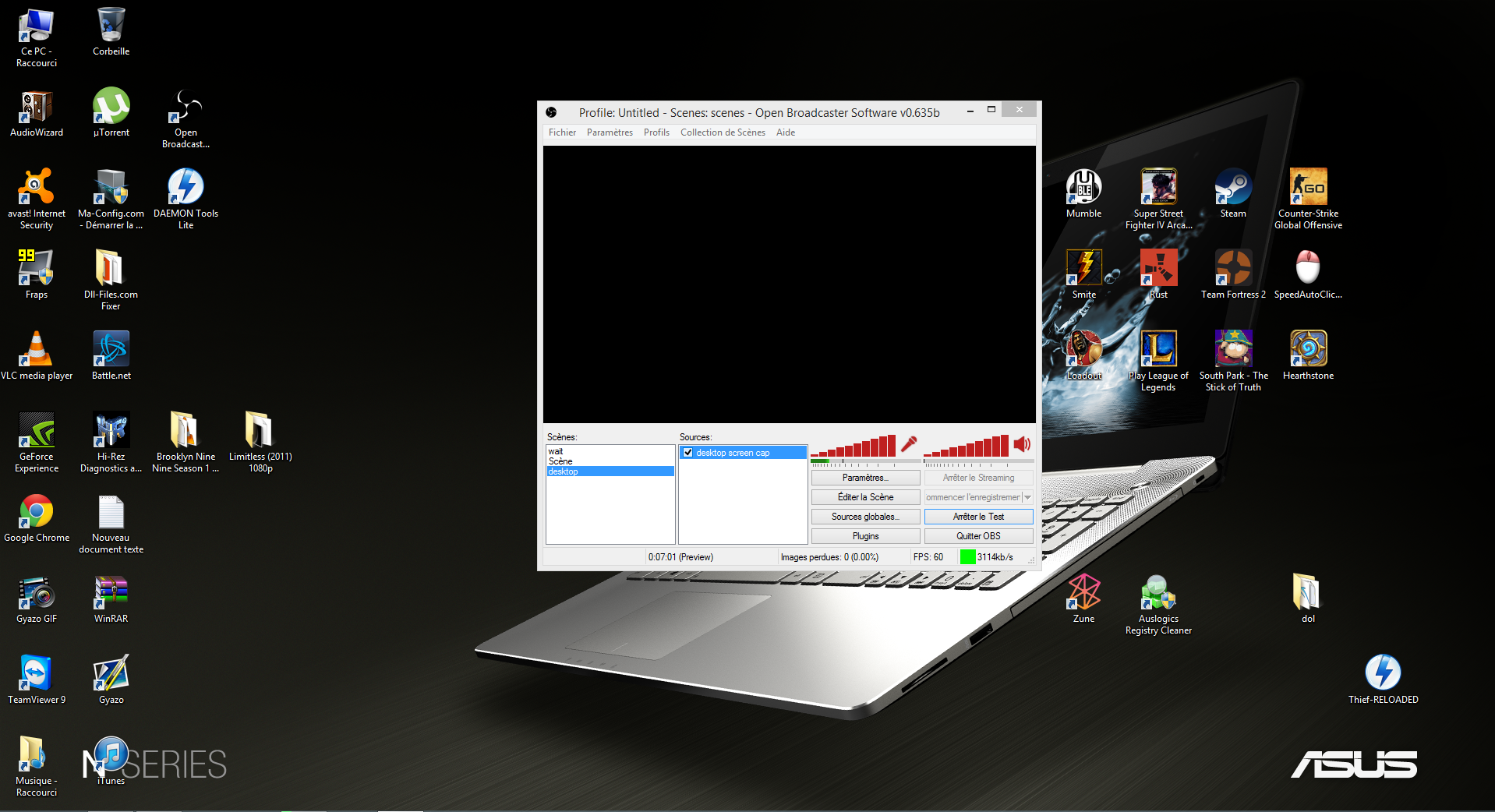Click the '0:07:01 (Preview)' status text
The width and height of the screenshot is (1495, 812).
tap(680, 557)
